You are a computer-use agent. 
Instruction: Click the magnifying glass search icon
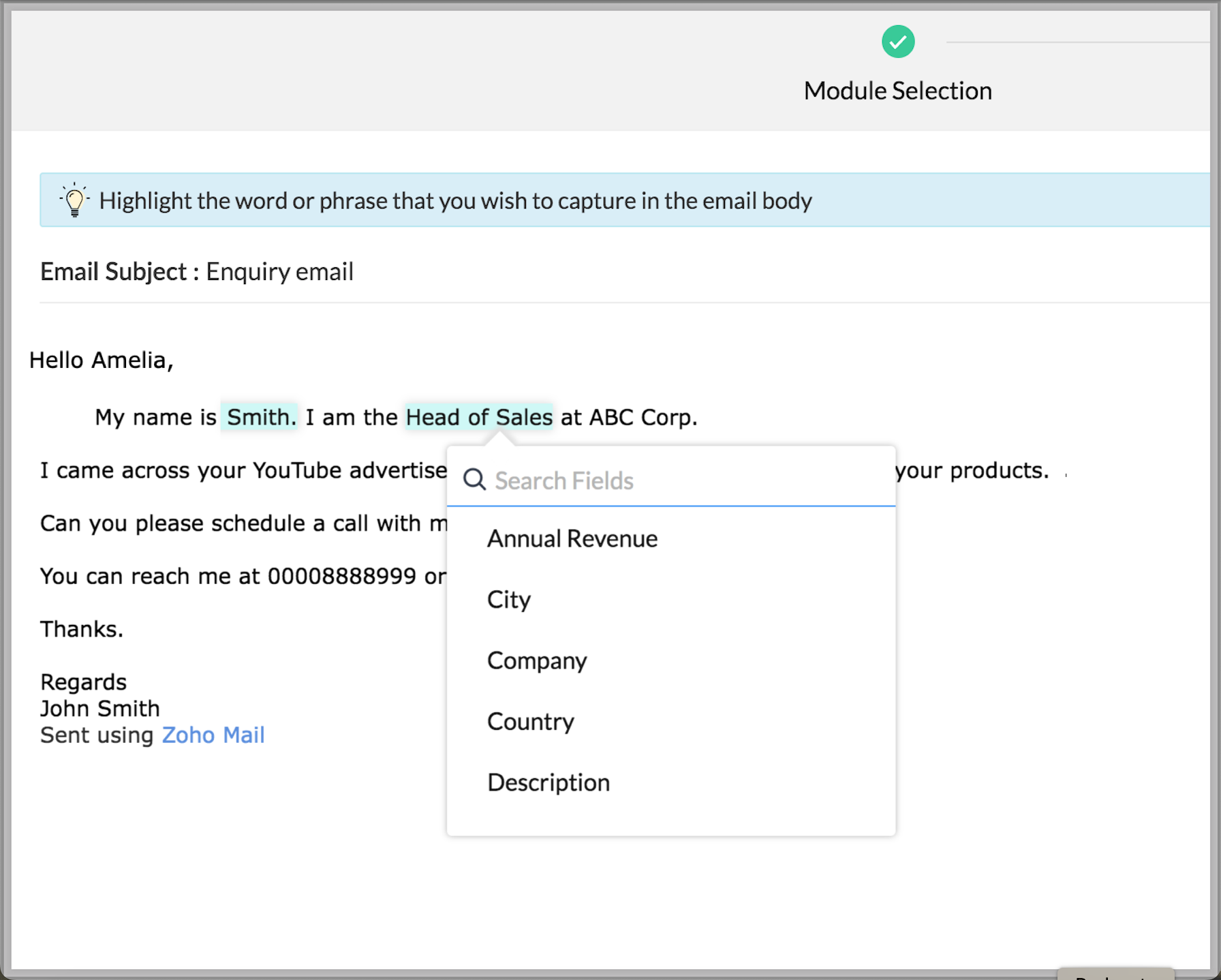(474, 480)
